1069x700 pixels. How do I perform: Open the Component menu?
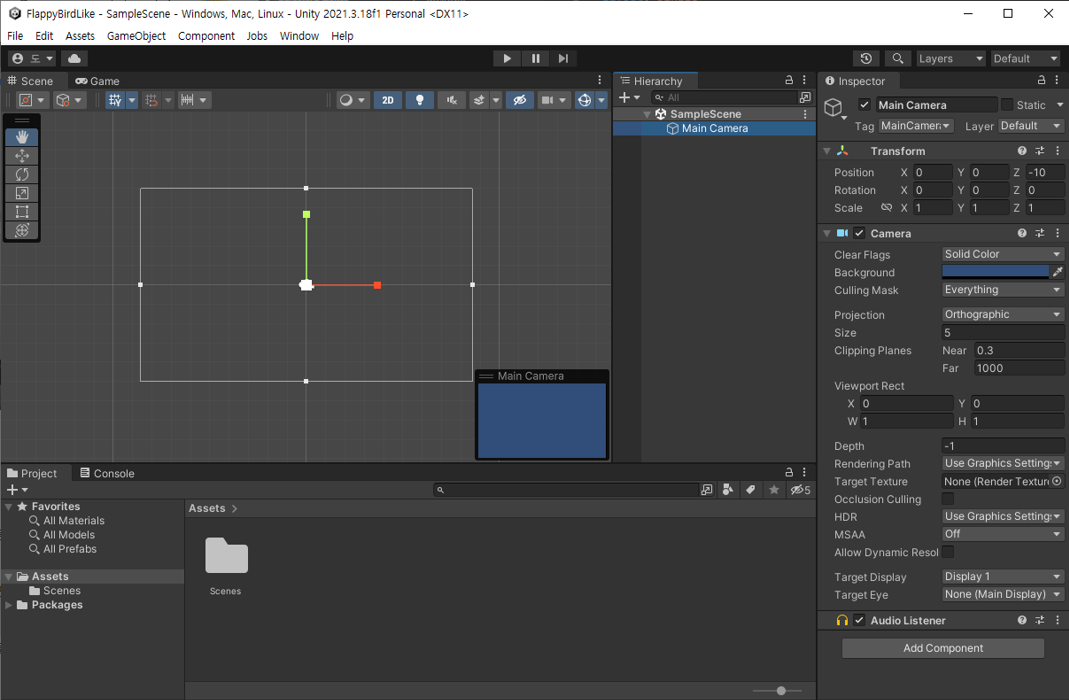click(207, 35)
